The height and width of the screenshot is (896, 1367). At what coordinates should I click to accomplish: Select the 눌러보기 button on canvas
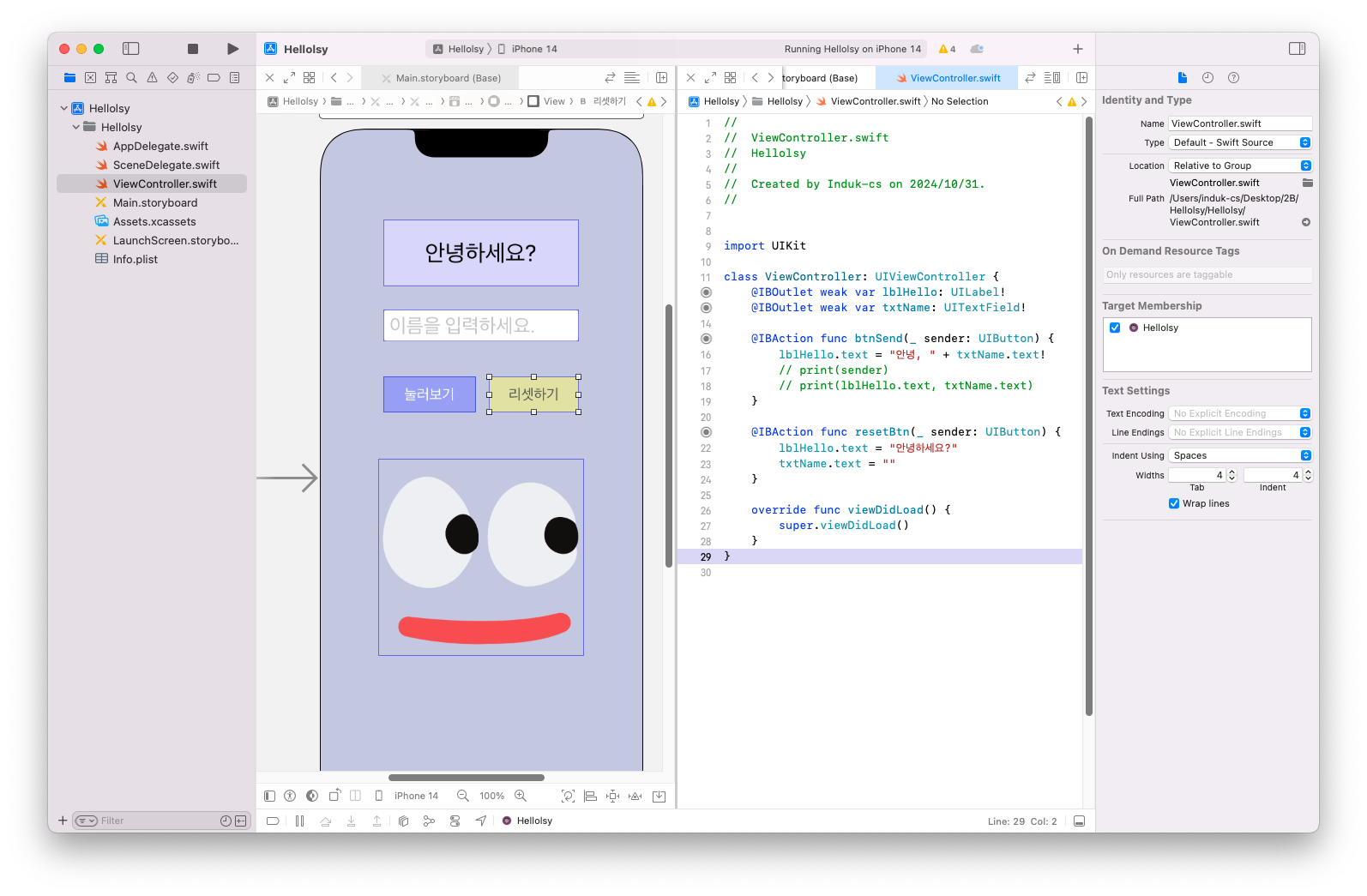tap(430, 394)
